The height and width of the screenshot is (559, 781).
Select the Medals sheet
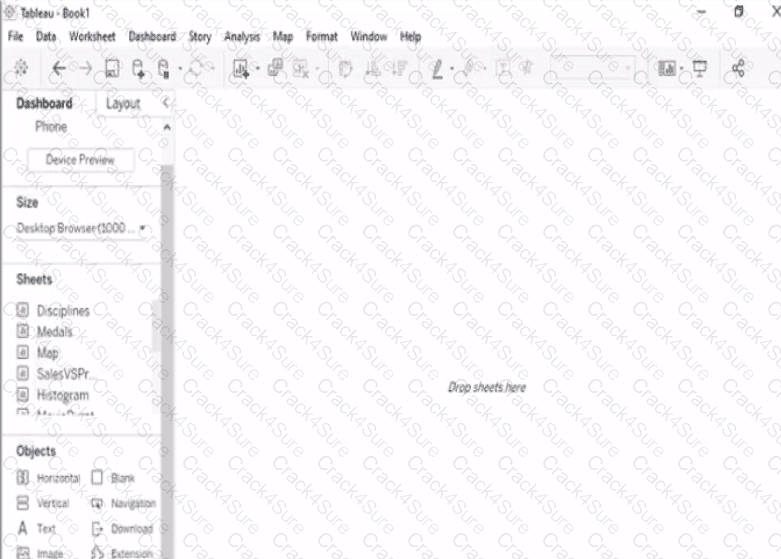45,332
